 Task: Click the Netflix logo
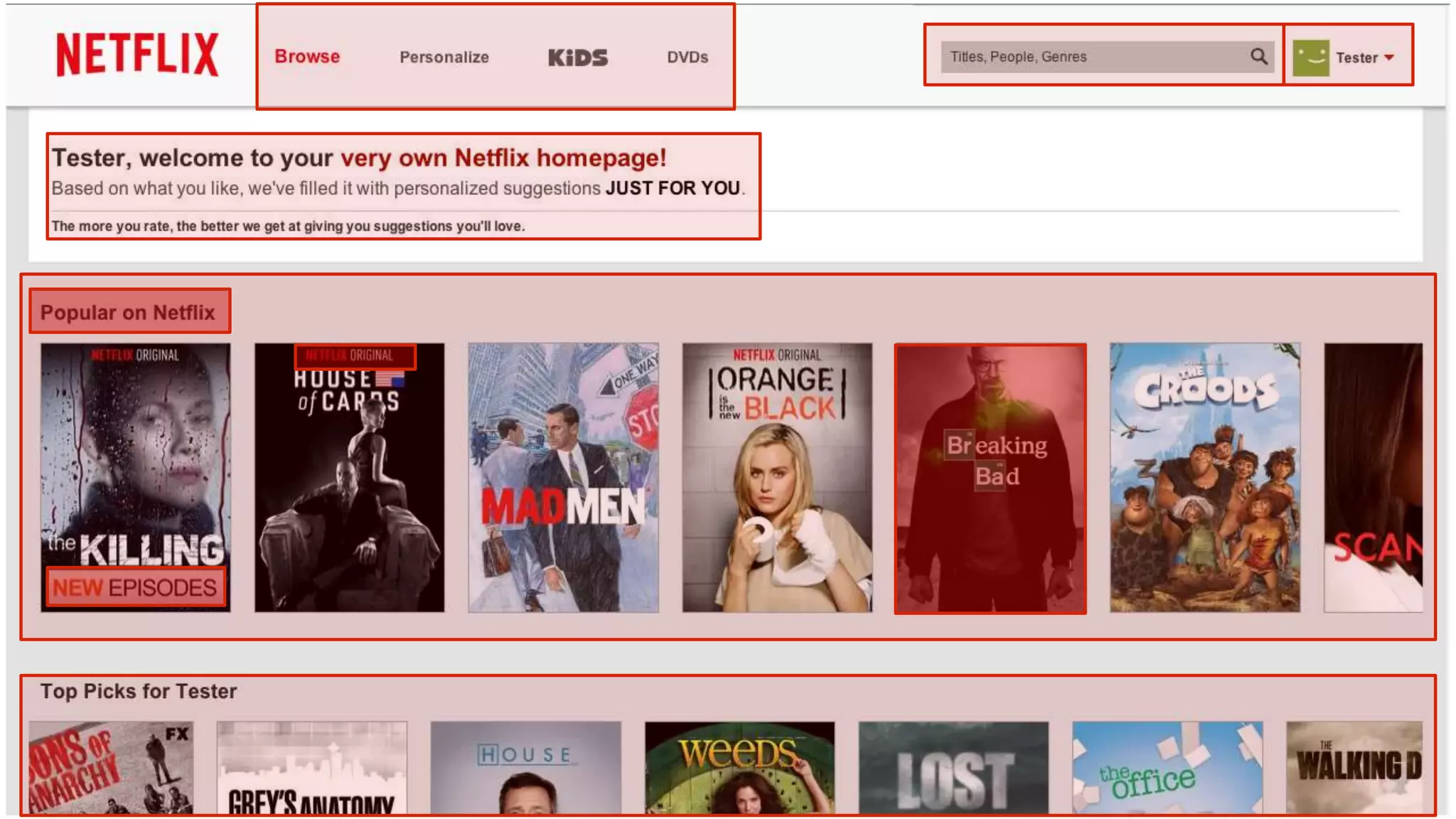[x=137, y=54]
